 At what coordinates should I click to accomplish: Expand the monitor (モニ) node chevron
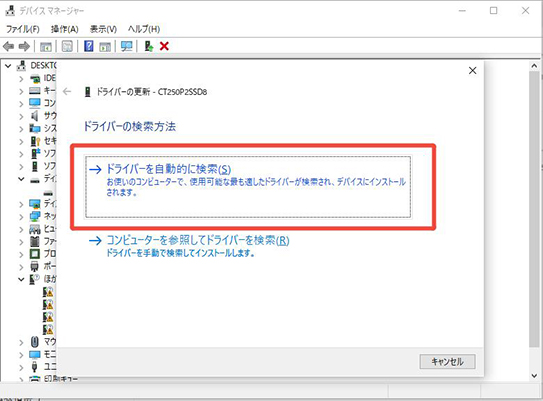[x=21, y=355]
